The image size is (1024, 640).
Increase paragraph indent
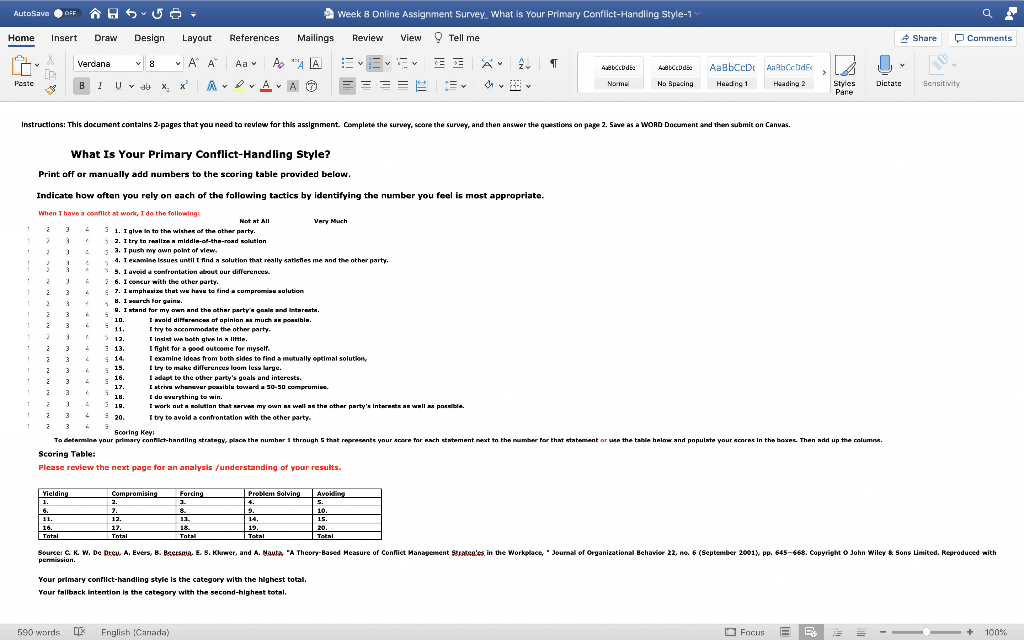point(458,63)
